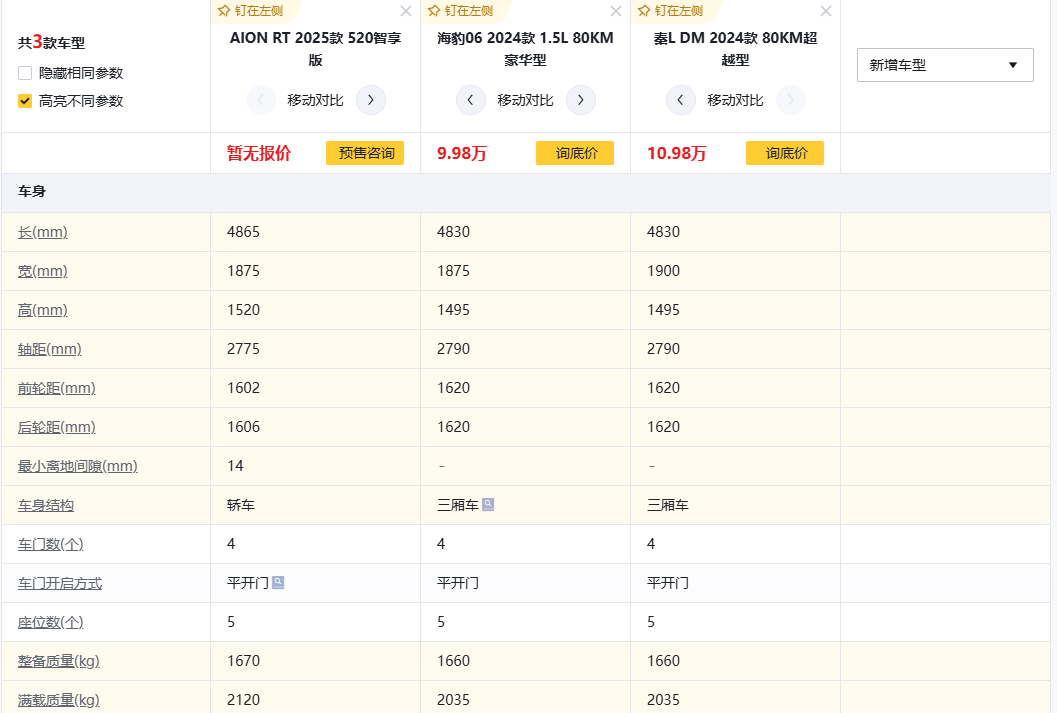Screen dimensions: 1057x713
Task: Click info icon beside 平开门
Action: 278,582
